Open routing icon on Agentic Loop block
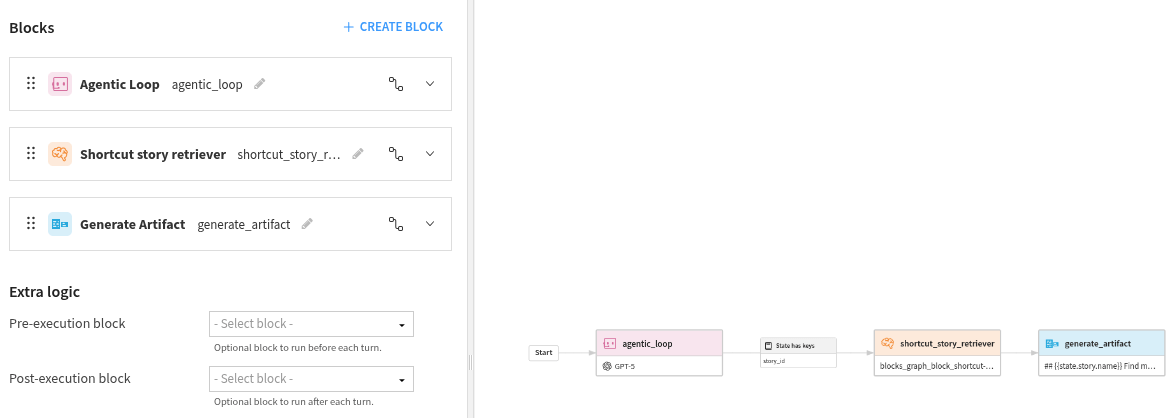 coord(395,84)
